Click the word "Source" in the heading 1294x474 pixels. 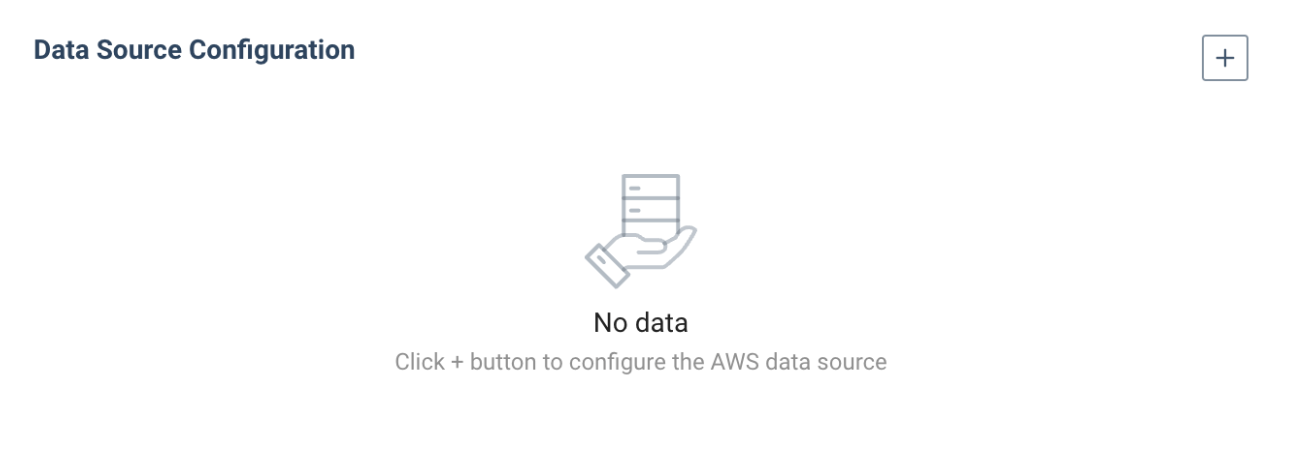(141, 49)
